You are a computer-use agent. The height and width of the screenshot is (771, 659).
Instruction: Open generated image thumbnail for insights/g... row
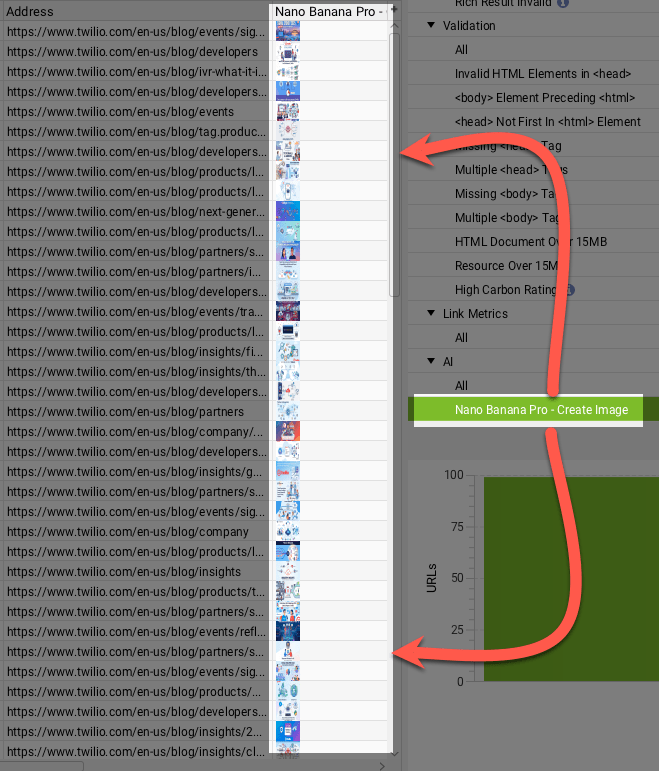click(x=288, y=472)
